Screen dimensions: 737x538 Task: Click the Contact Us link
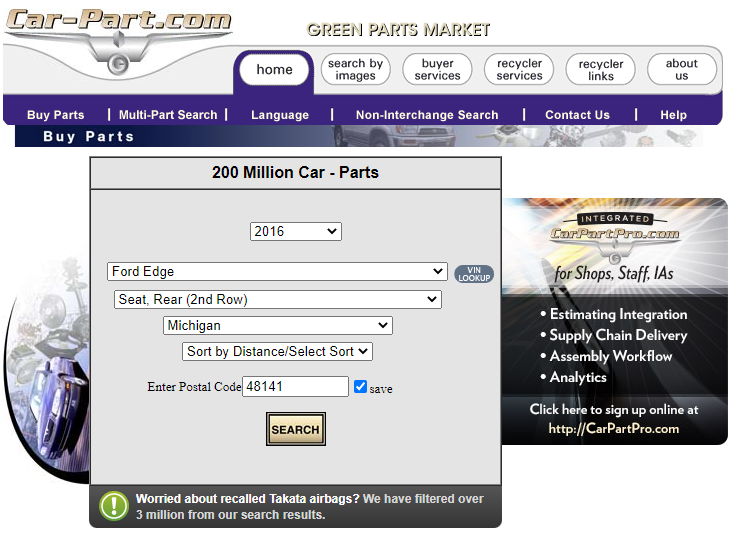577,115
